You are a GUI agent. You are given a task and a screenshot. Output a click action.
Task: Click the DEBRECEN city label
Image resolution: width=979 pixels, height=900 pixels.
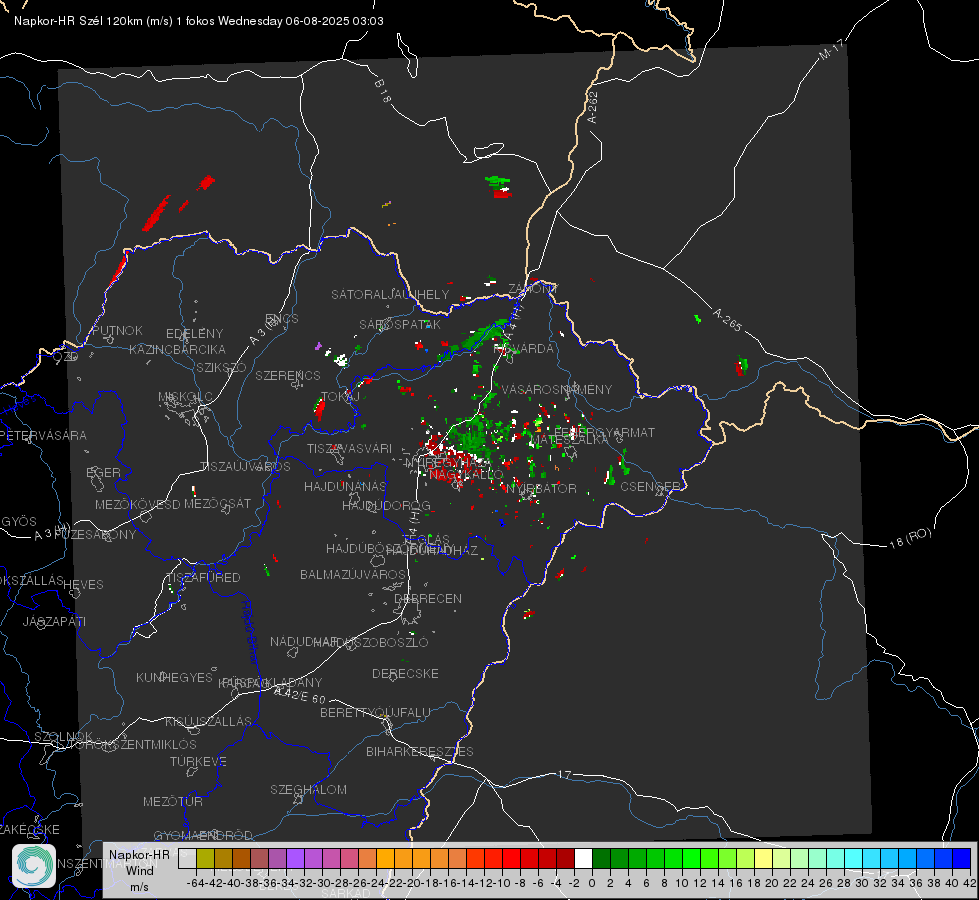pyautogui.click(x=428, y=598)
